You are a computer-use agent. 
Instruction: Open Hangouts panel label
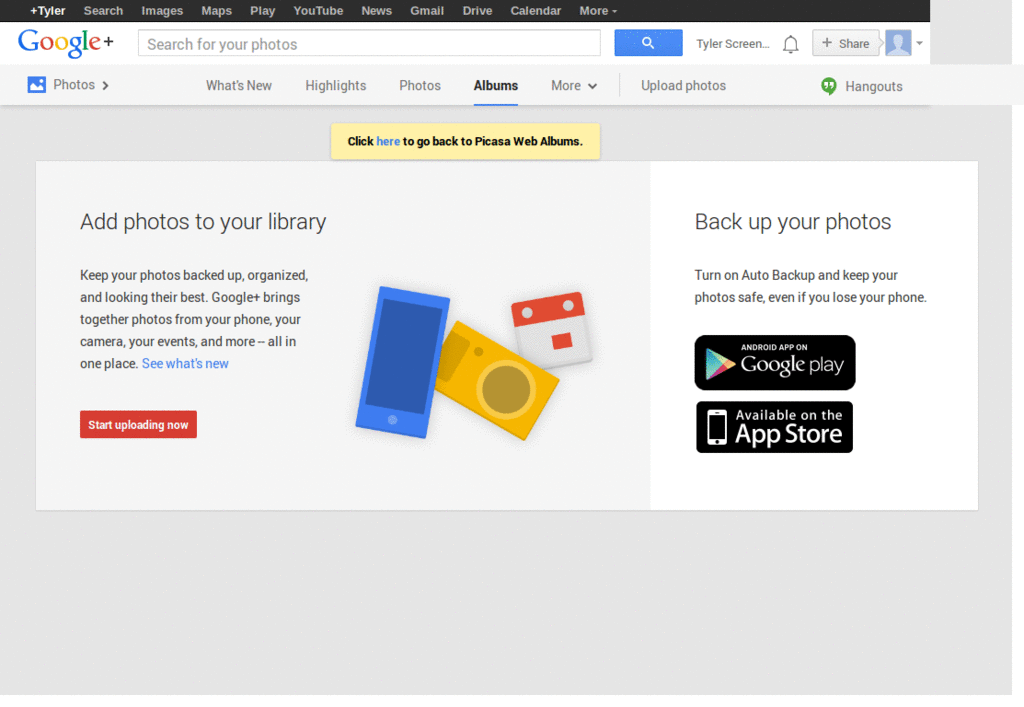[874, 86]
